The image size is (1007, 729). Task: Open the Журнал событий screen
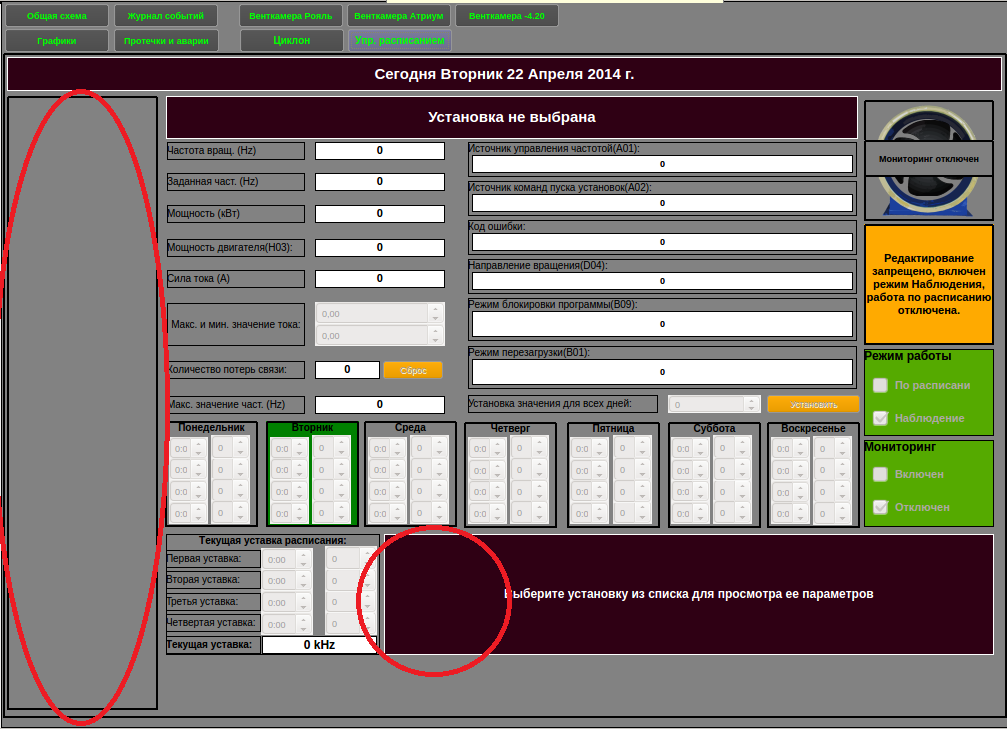(165, 16)
